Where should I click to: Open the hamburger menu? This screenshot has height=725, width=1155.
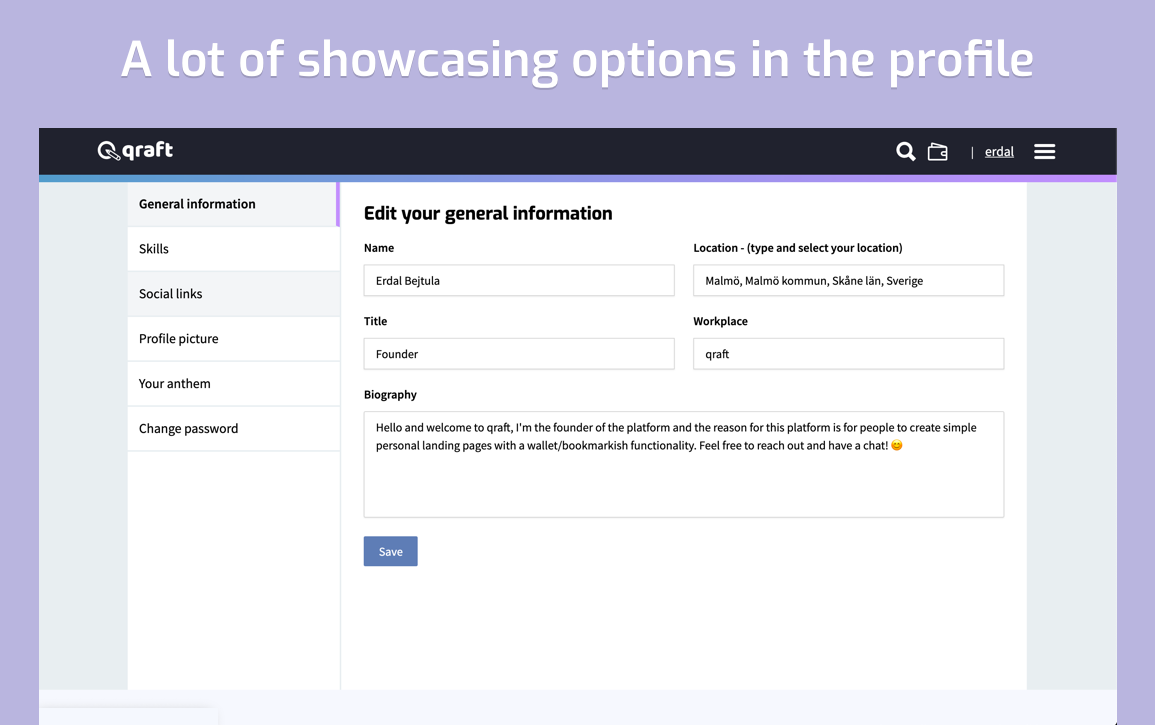pos(1044,152)
